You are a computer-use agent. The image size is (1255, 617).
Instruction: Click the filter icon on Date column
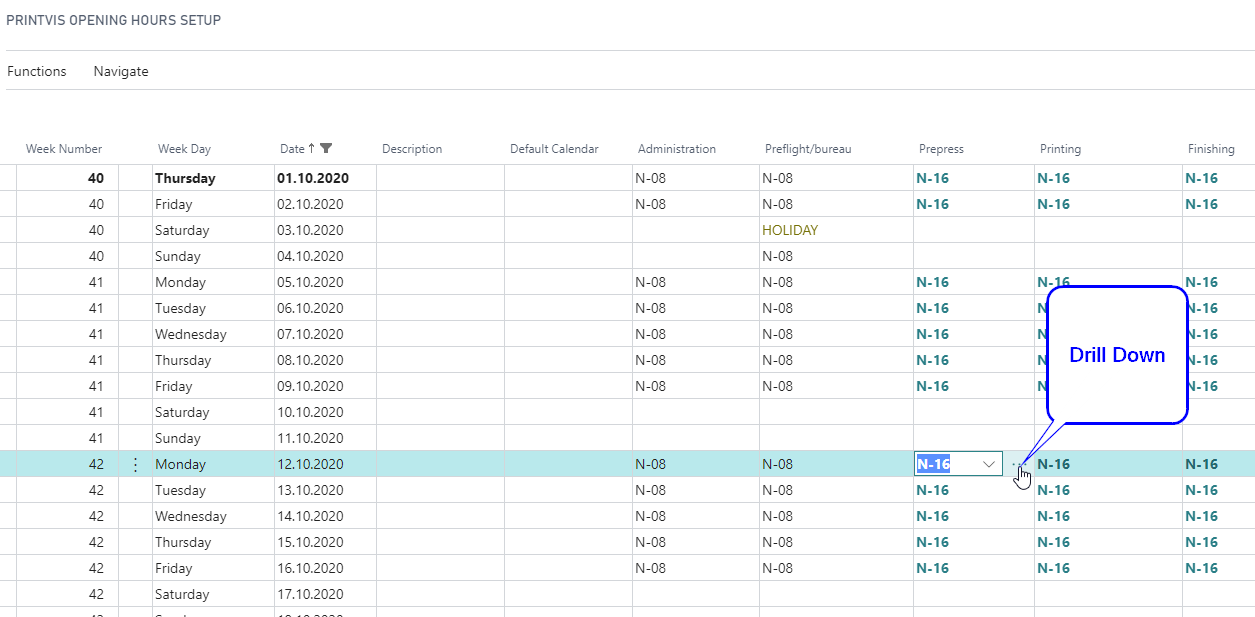coord(326,148)
